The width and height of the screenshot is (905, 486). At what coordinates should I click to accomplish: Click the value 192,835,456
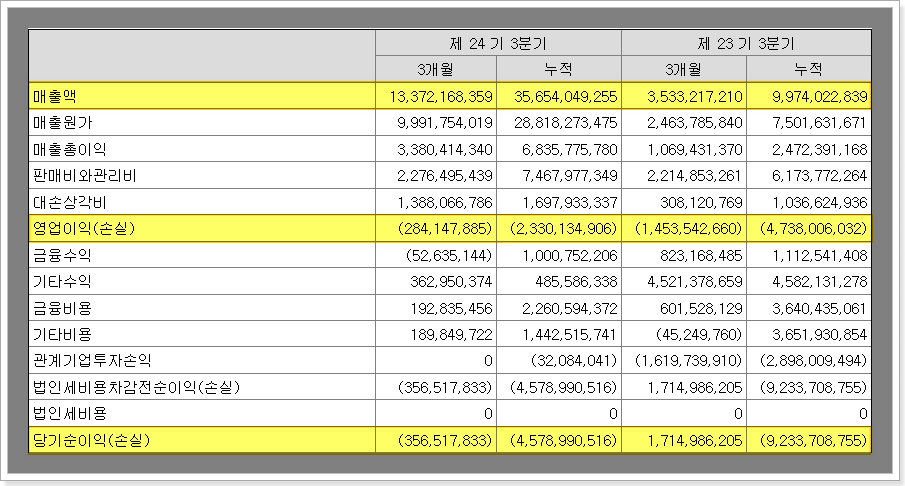coord(451,308)
